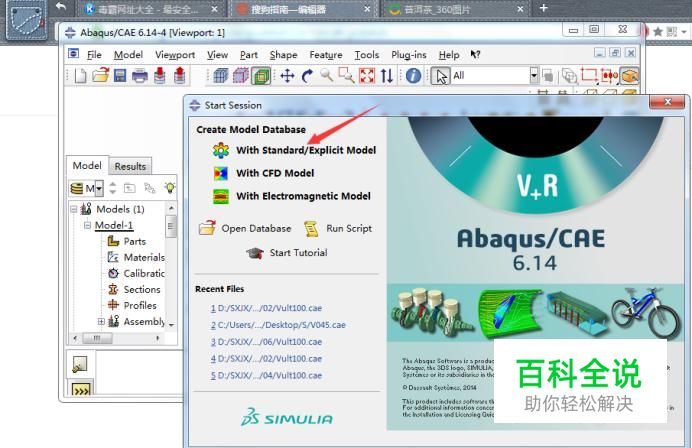692x448 pixels.
Task: Click the selection arrow tool icon
Action: (440, 76)
